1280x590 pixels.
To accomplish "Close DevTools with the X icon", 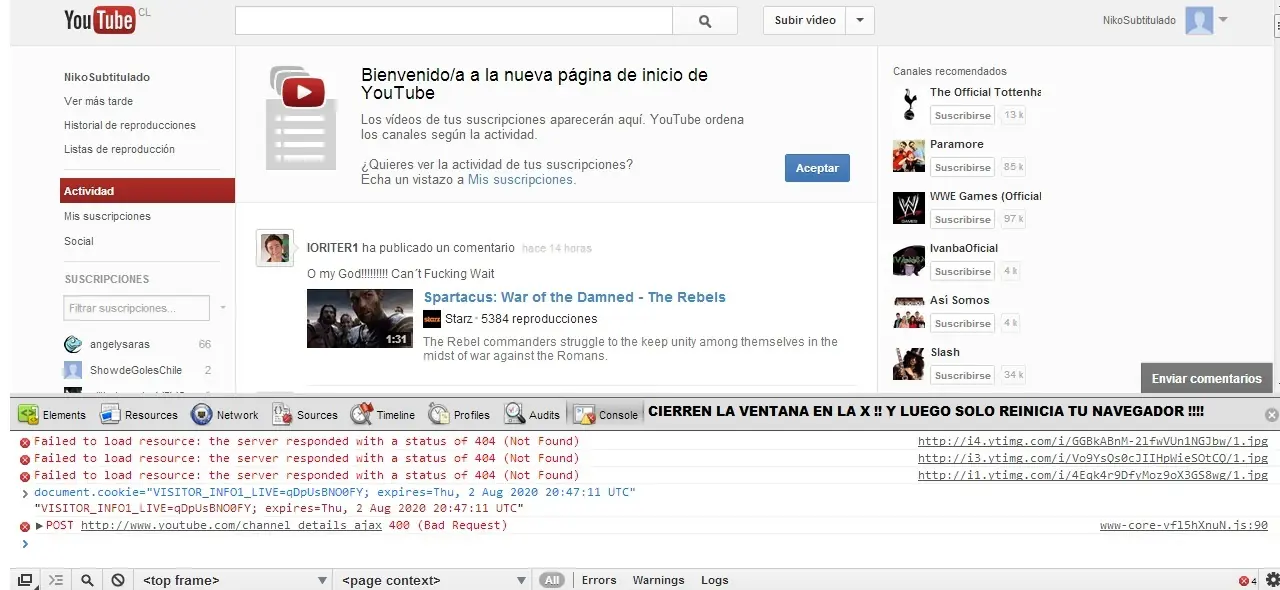I will (1272, 414).
